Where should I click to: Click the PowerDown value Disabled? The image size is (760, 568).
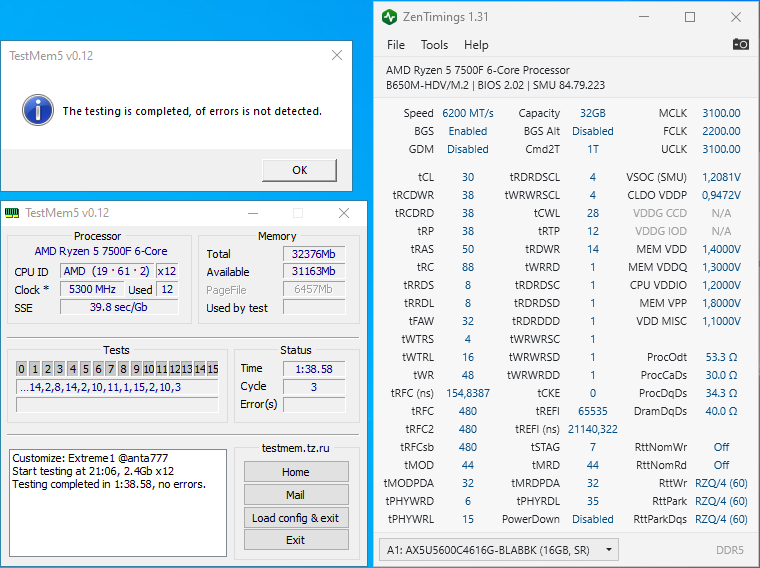[x=593, y=519]
